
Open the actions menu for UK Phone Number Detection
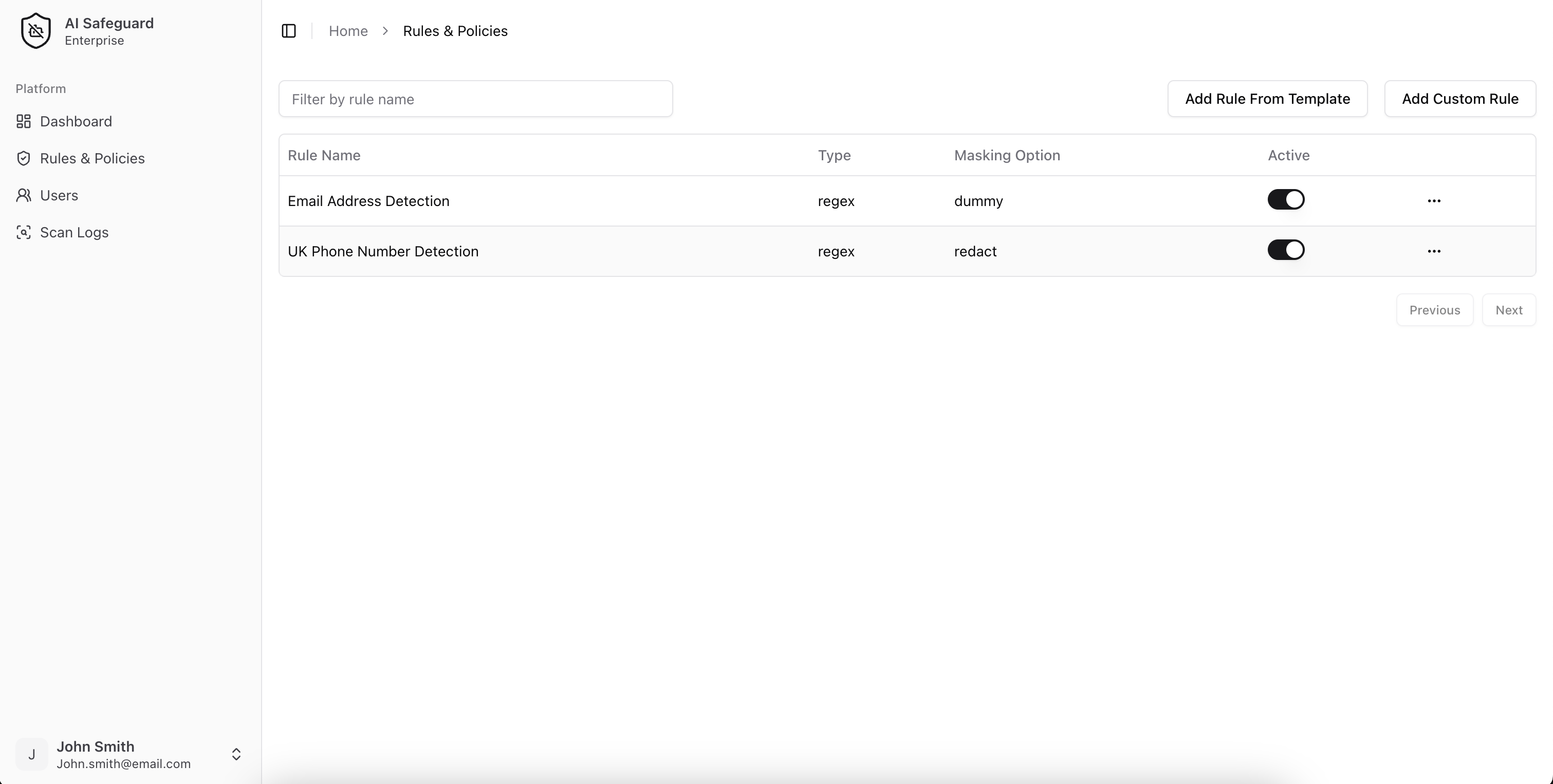pyautogui.click(x=1434, y=251)
